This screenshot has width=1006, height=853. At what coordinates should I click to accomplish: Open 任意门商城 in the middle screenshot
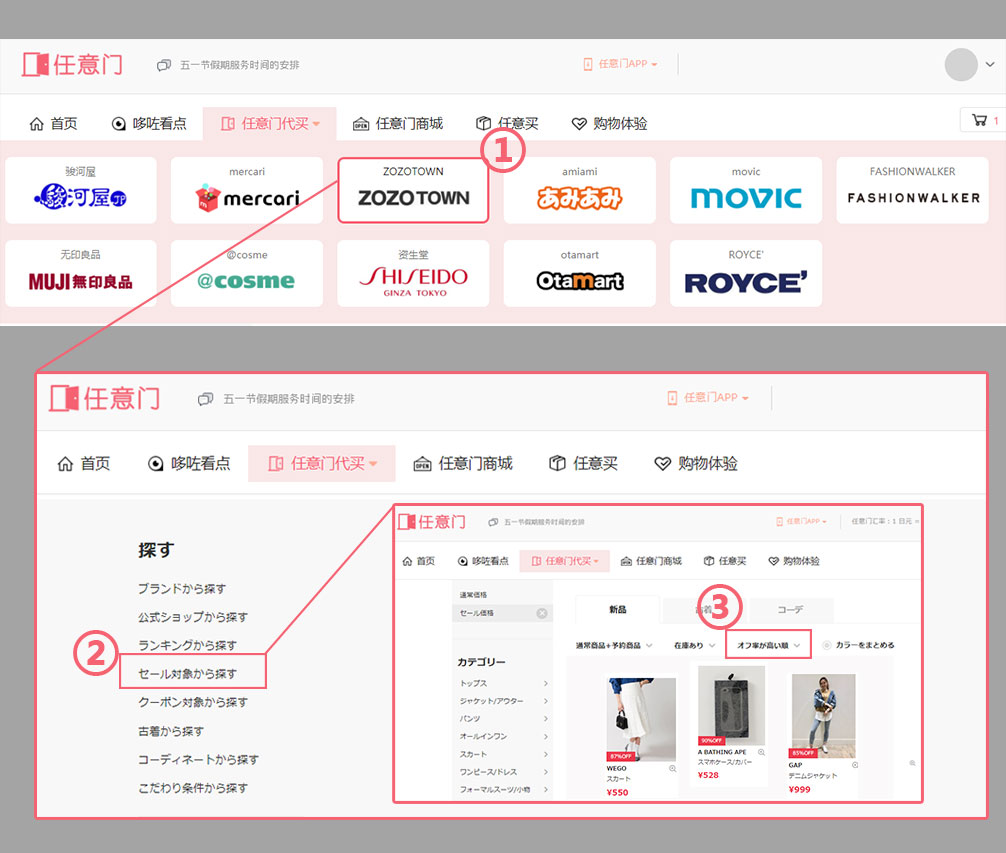(x=463, y=464)
